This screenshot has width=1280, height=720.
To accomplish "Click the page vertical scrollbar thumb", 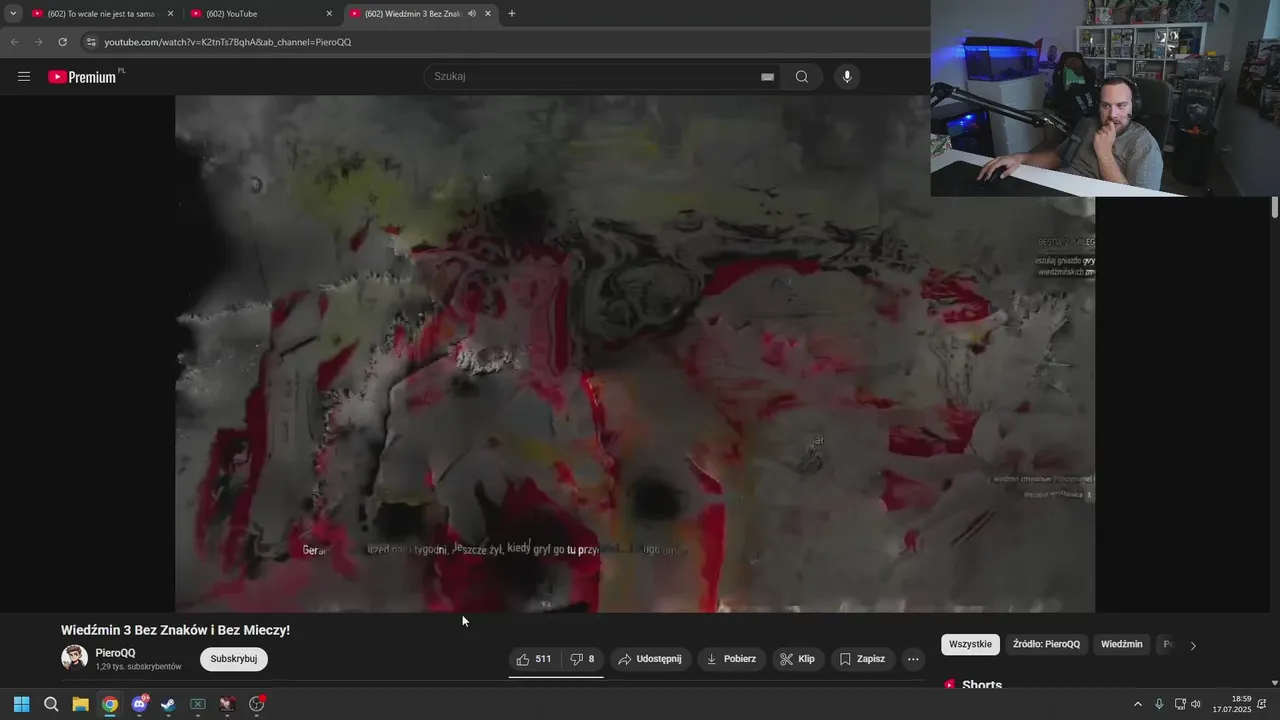I will [x=1275, y=207].
